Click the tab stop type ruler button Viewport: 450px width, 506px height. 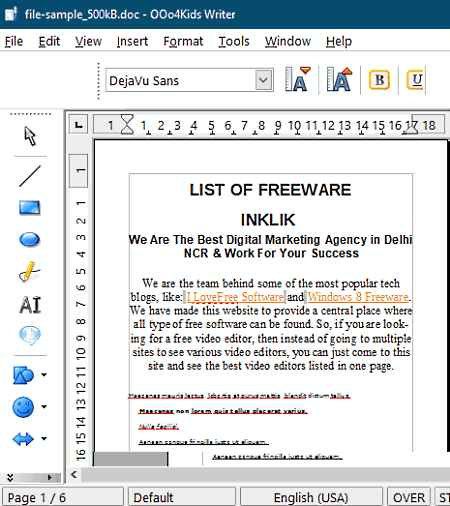coord(78,125)
